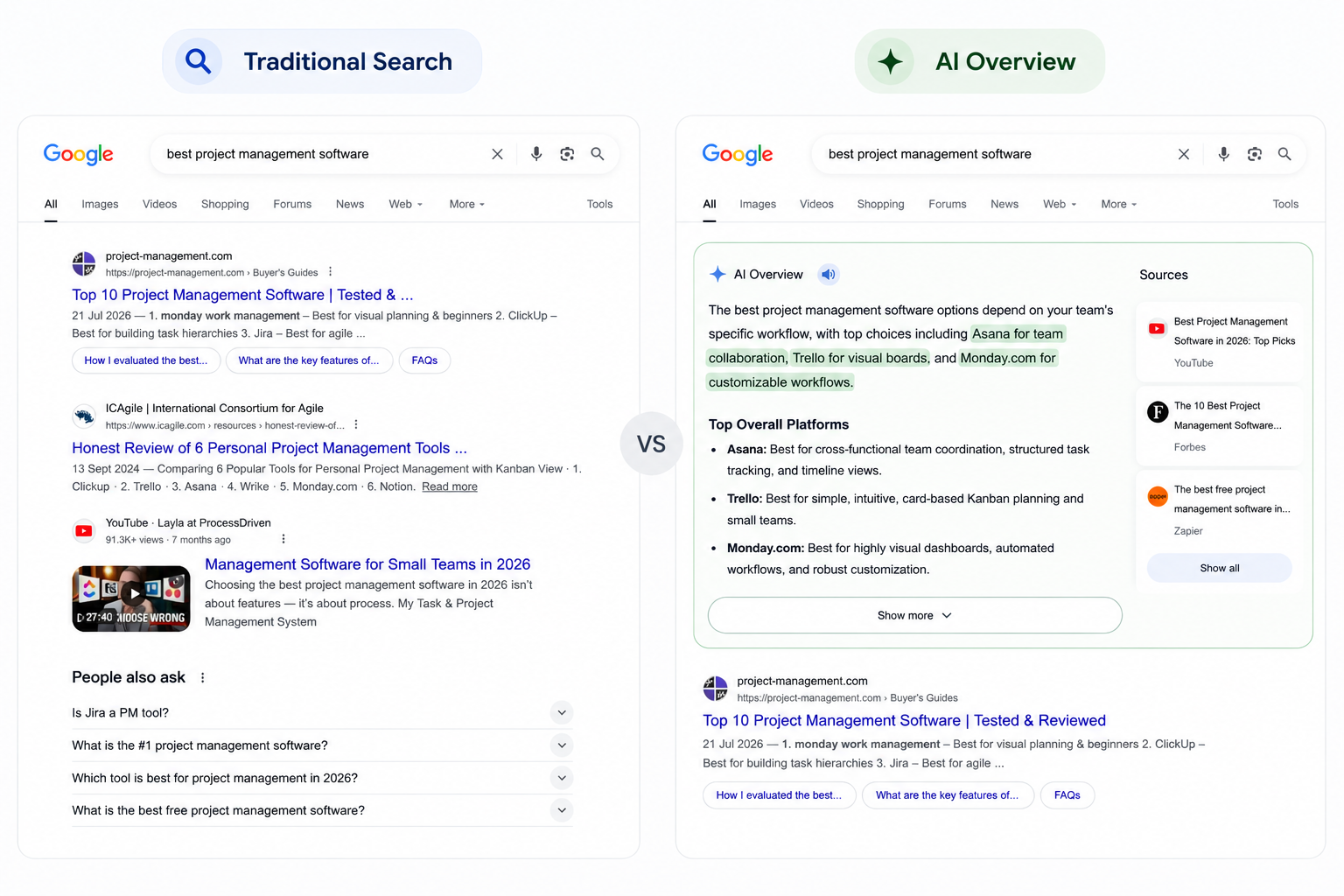Open Tools in AI Overview panel

pyautogui.click(x=1285, y=204)
